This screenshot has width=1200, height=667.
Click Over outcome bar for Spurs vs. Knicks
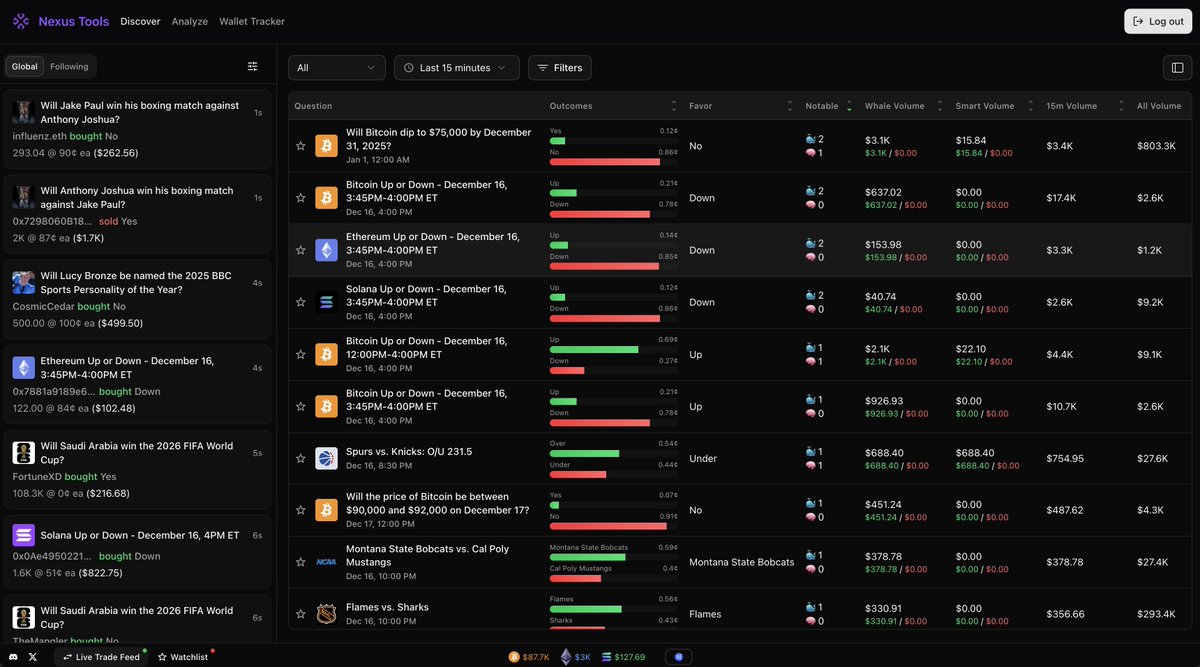click(614, 452)
